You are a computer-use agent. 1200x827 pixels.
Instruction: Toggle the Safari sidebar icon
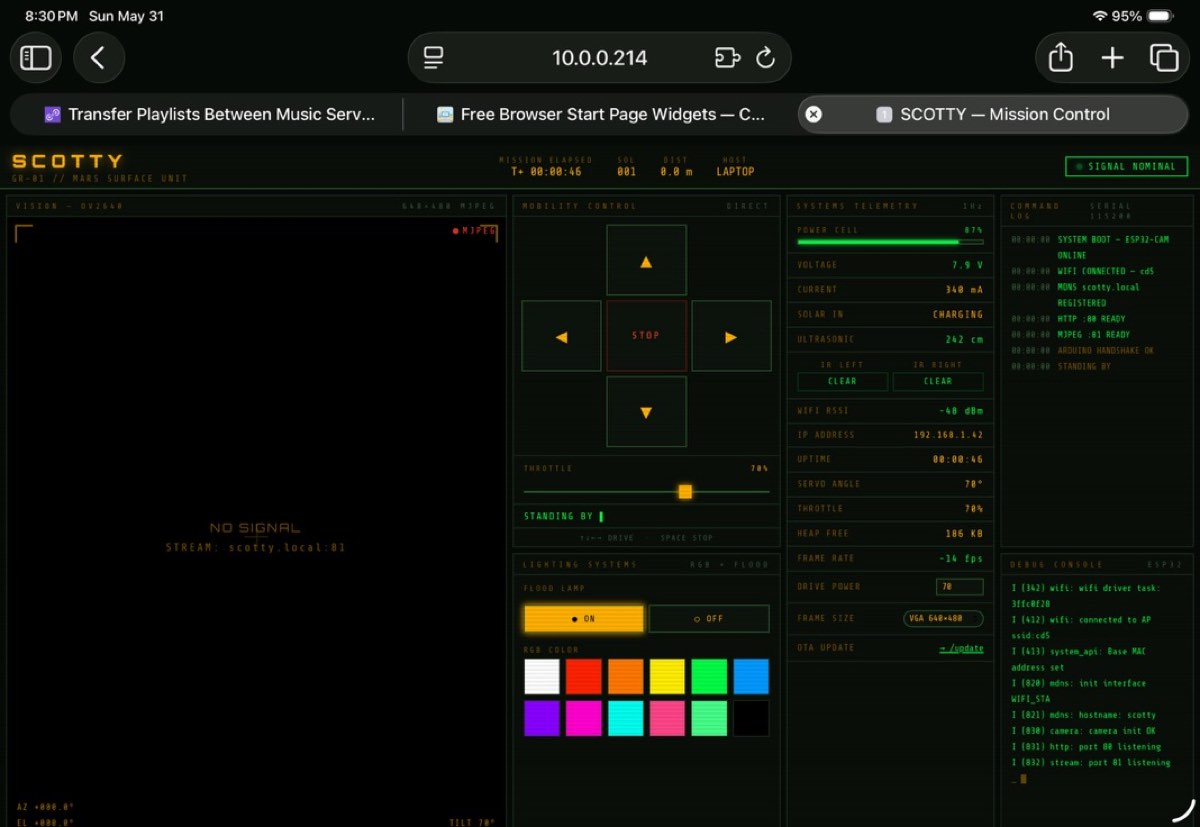click(x=36, y=58)
